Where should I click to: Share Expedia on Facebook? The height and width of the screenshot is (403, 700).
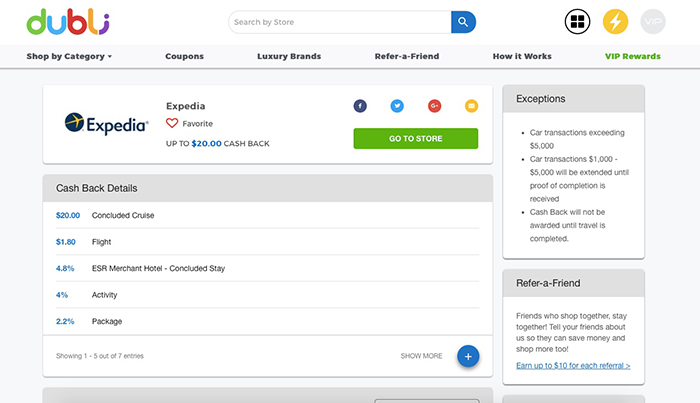tap(360, 106)
